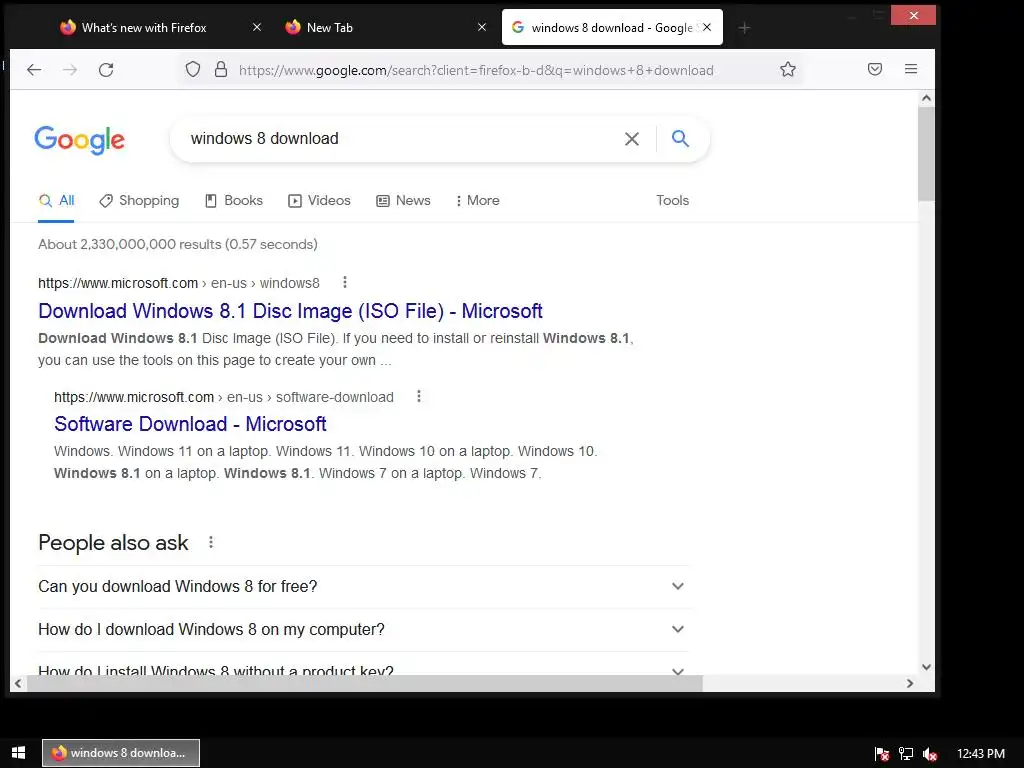Reload the page with the refresh icon
This screenshot has height=768, width=1024.
click(106, 70)
